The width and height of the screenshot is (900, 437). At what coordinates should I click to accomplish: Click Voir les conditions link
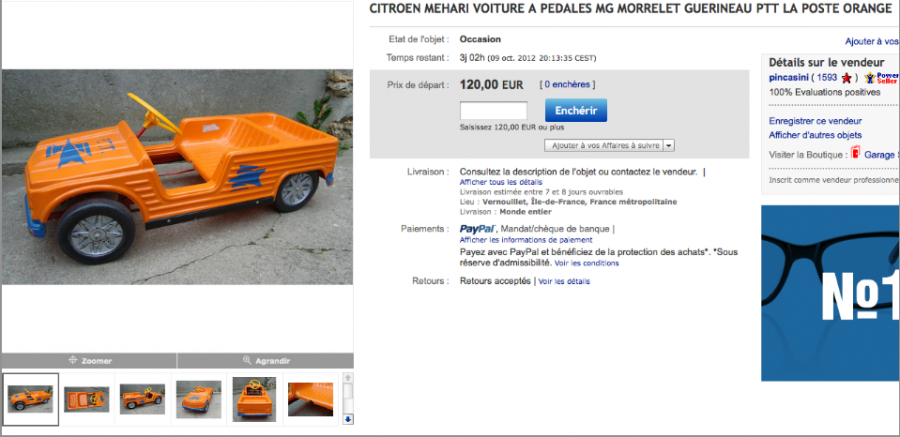point(587,263)
